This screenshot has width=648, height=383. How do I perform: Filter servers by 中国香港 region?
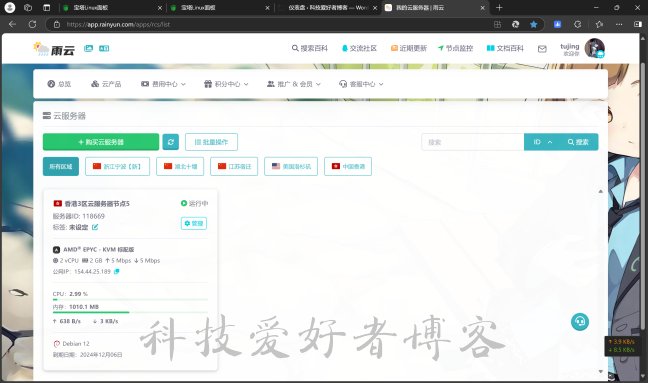pos(348,167)
